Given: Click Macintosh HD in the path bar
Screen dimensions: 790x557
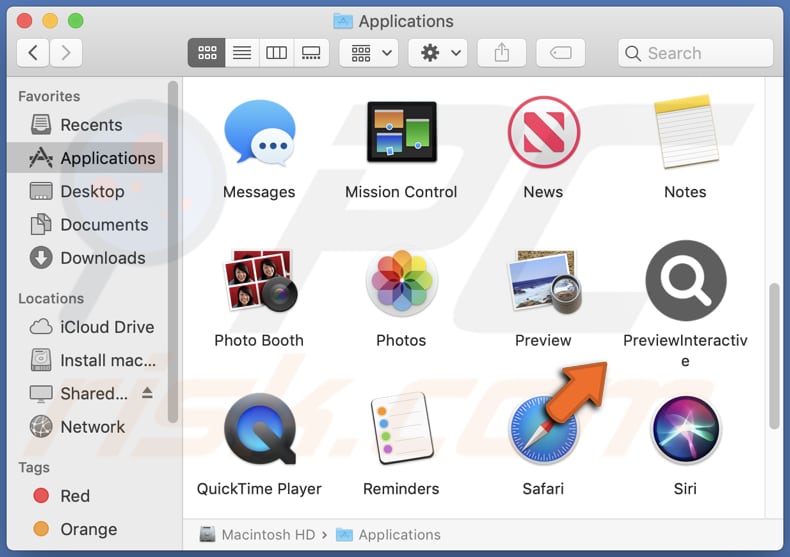Looking at the screenshot, I should [x=257, y=534].
